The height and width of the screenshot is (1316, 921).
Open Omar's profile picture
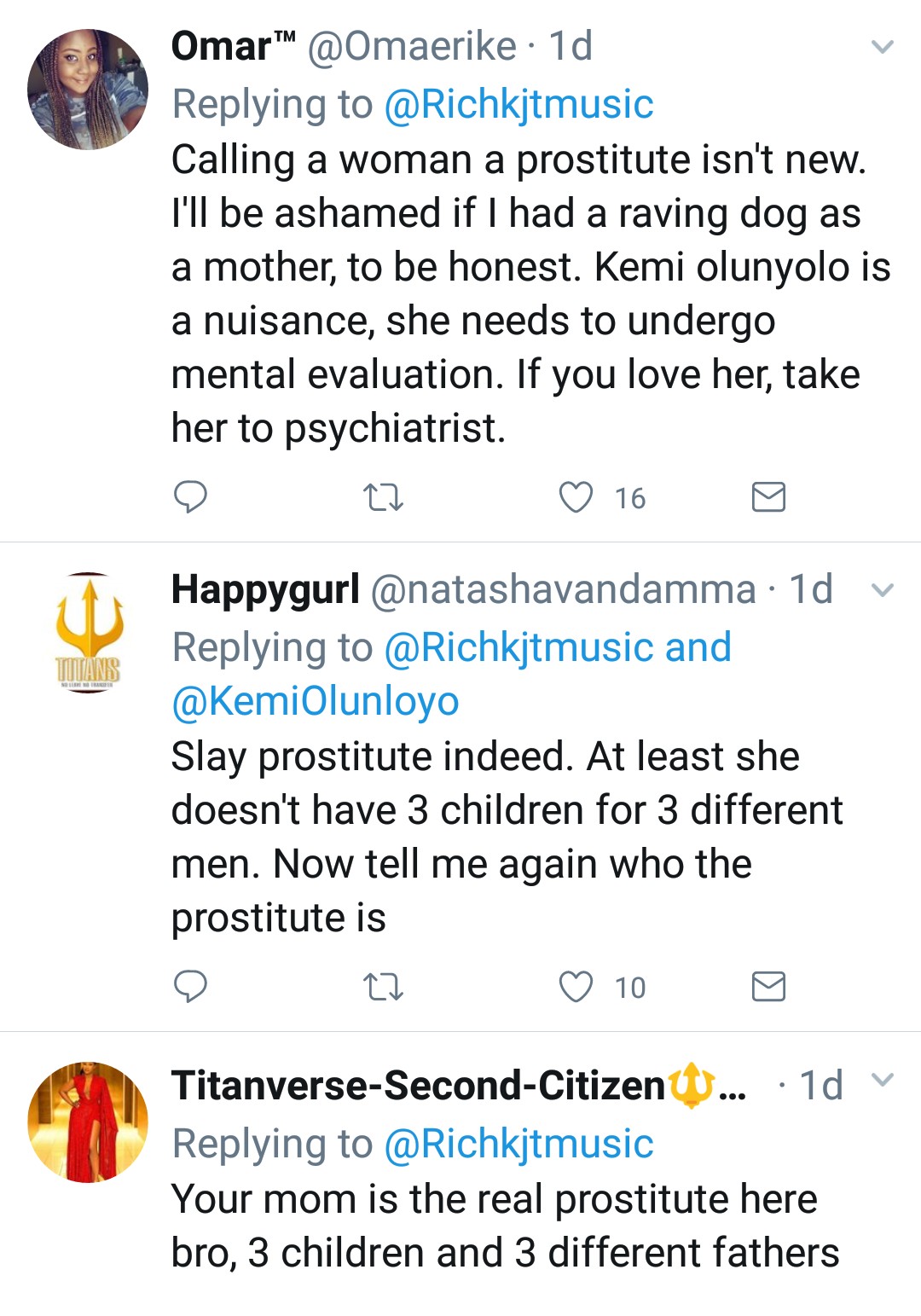(88, 90)
